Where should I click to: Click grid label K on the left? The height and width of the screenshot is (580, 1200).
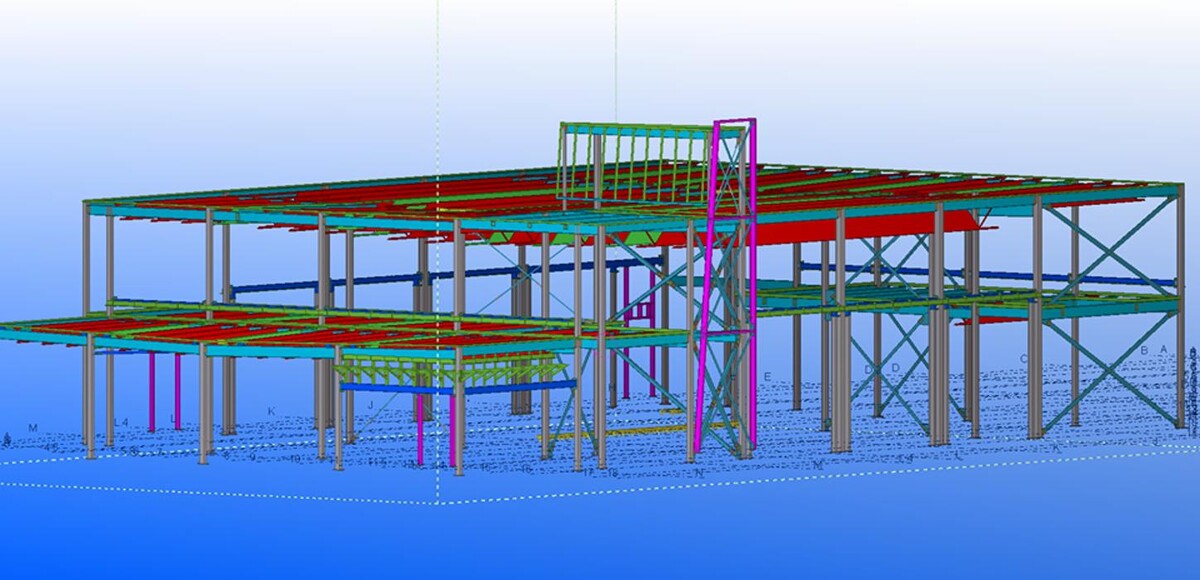(x=271, y=411)
